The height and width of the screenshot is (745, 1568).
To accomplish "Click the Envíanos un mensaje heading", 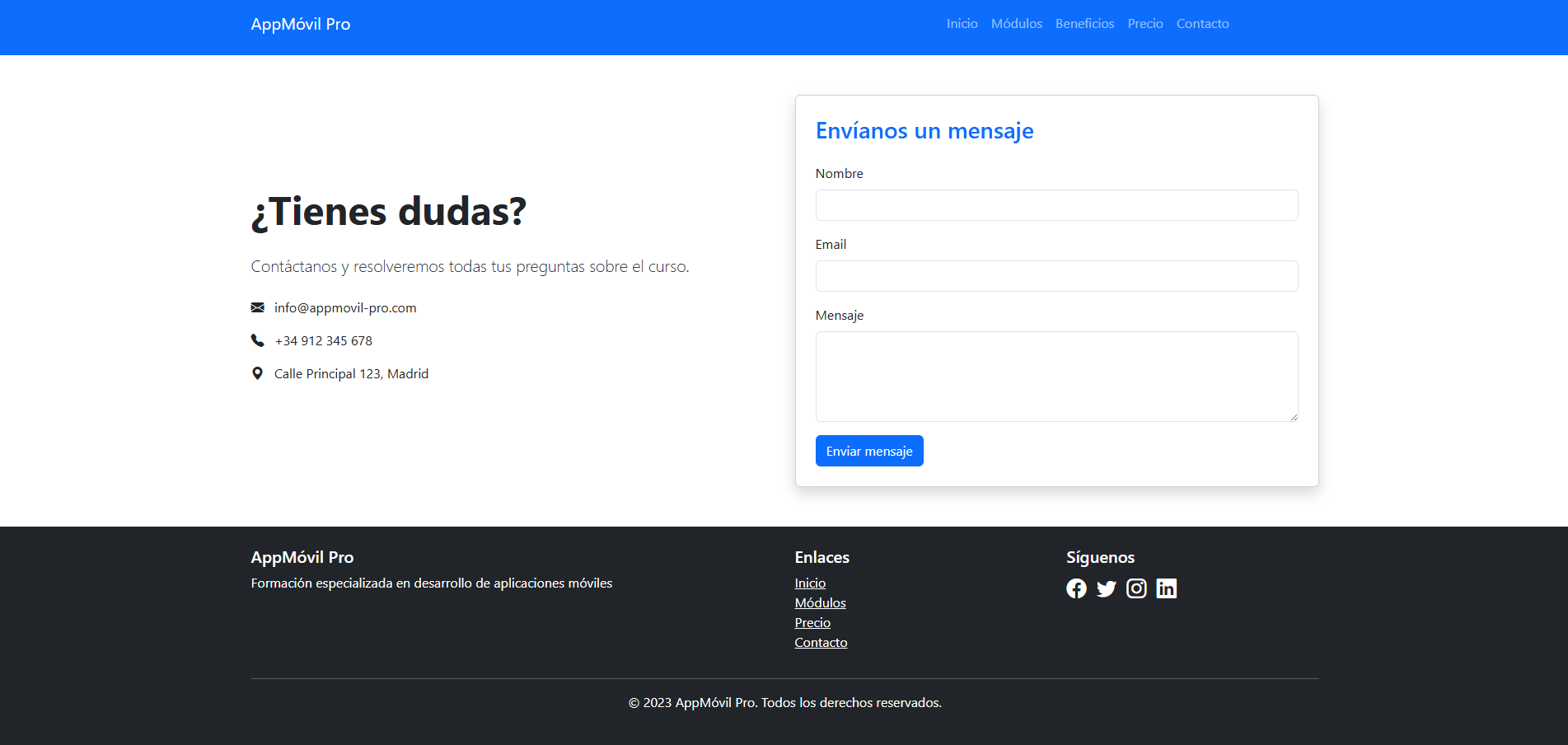I will pyautogui.click(x=924, y=131).
